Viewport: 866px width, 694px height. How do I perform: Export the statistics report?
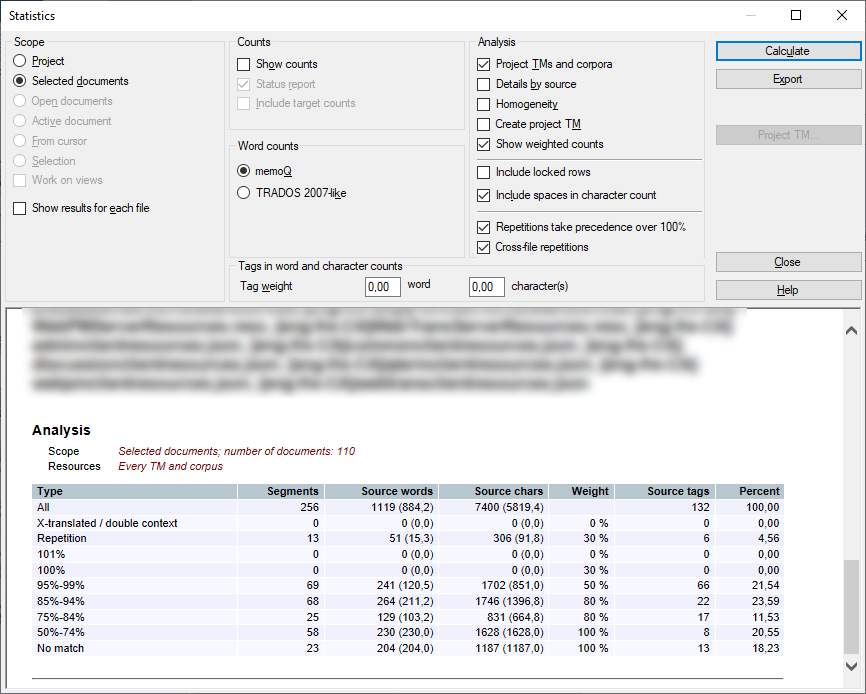coord(788,80)
